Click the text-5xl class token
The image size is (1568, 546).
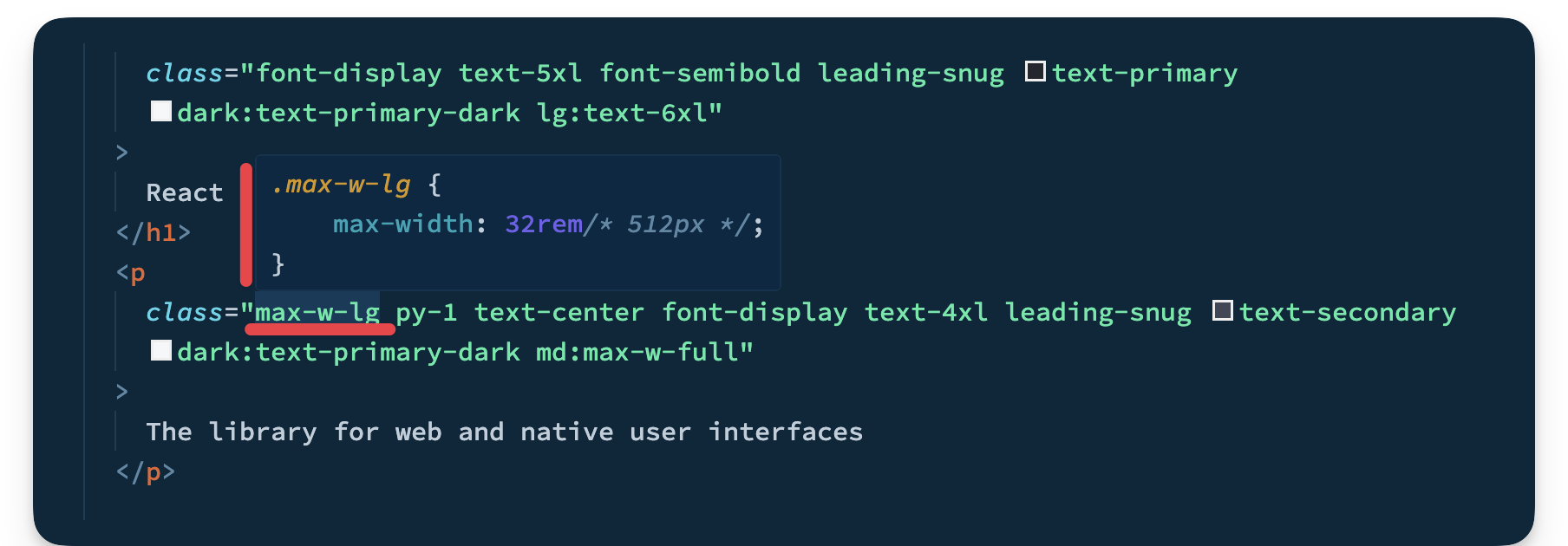[520, 73]
